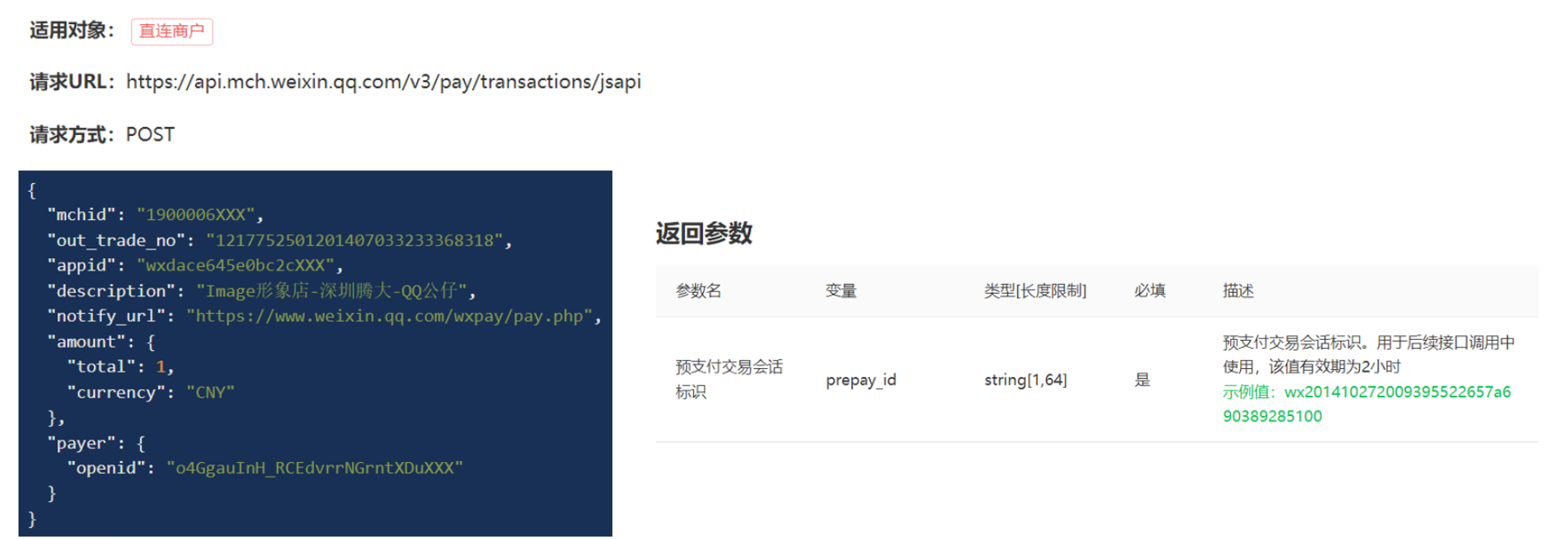Click the 返回参数 section heading

704,234
